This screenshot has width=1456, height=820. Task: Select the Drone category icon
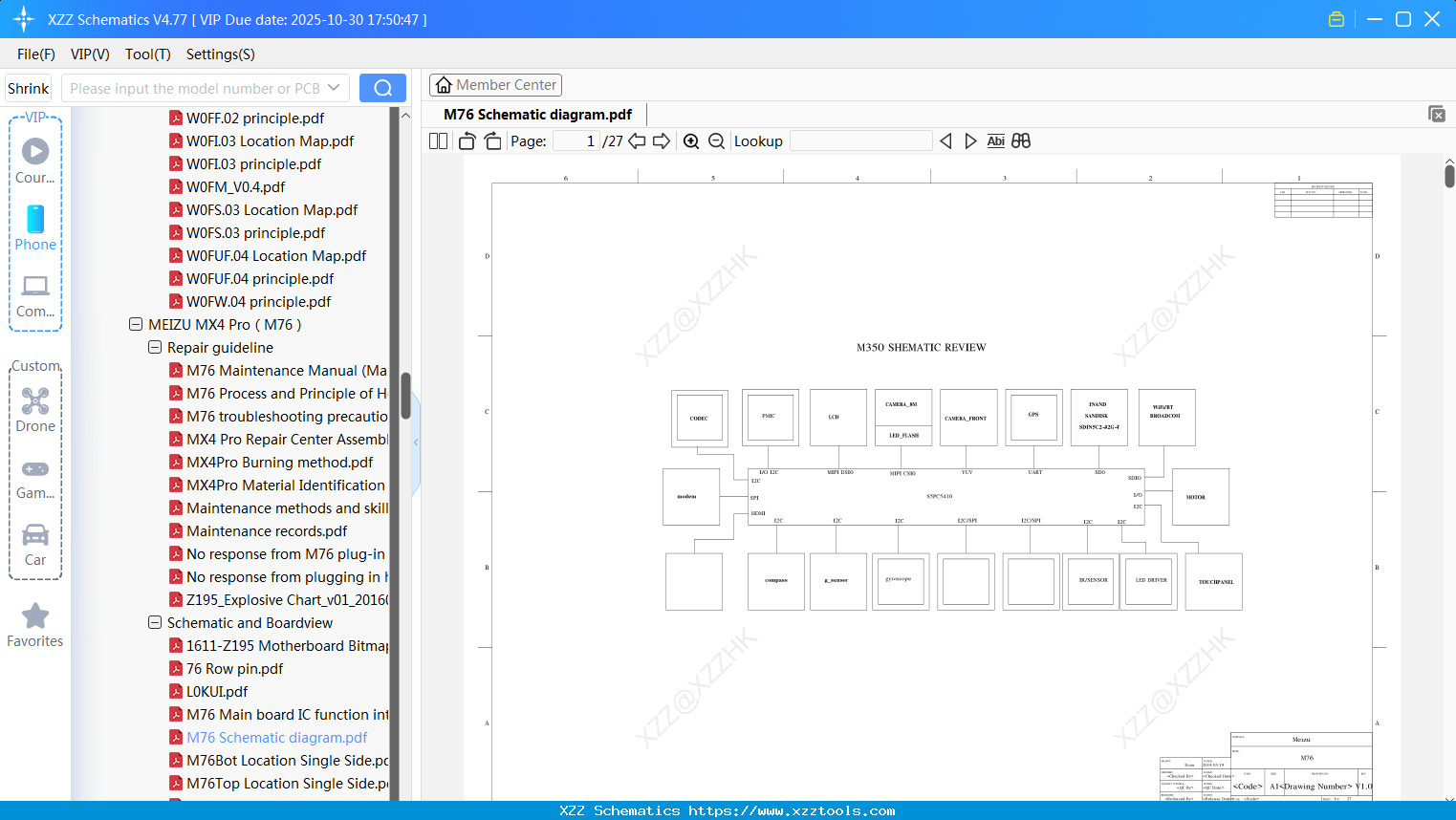pos(34,401)
